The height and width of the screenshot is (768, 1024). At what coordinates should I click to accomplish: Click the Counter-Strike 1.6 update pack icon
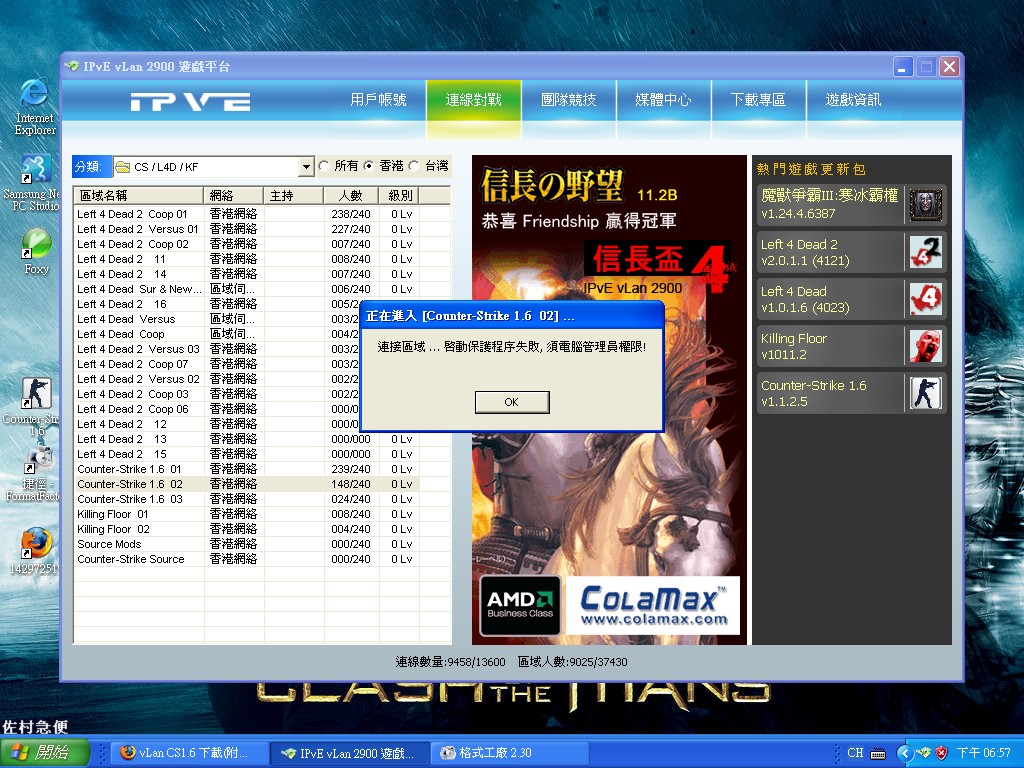point(926,393)
